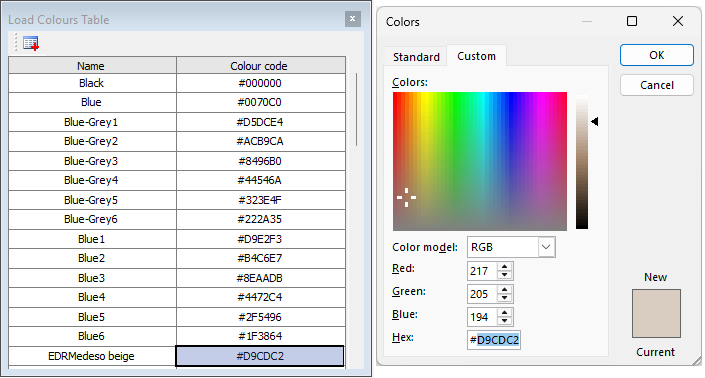The image size is (705, 378).
Task: Click the Cancel button
Action: [656, 85]
